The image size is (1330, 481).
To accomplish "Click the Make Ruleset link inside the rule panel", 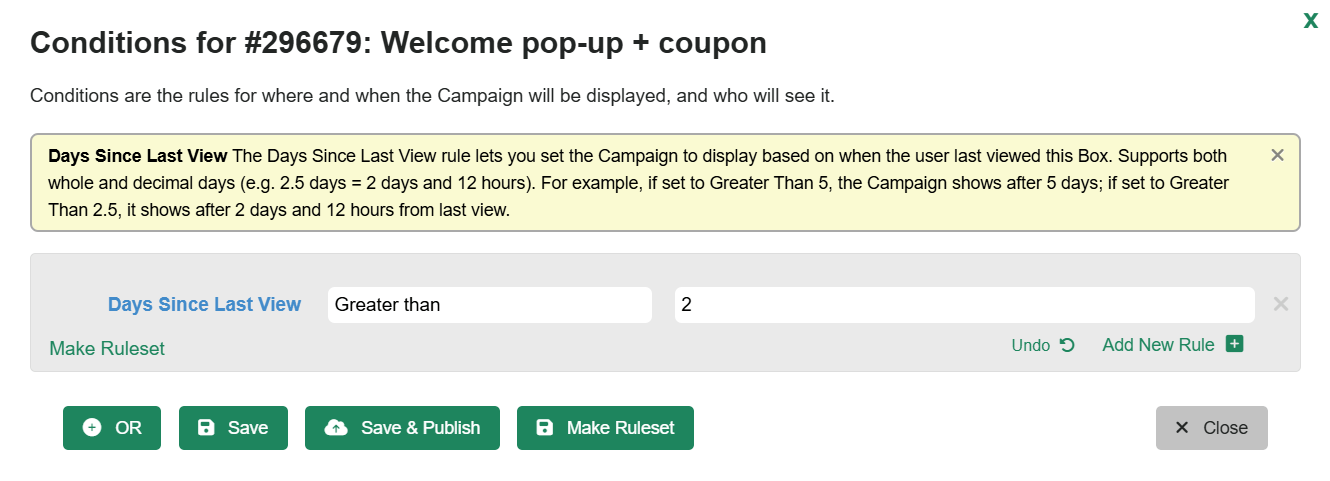I will click(107, 348).
